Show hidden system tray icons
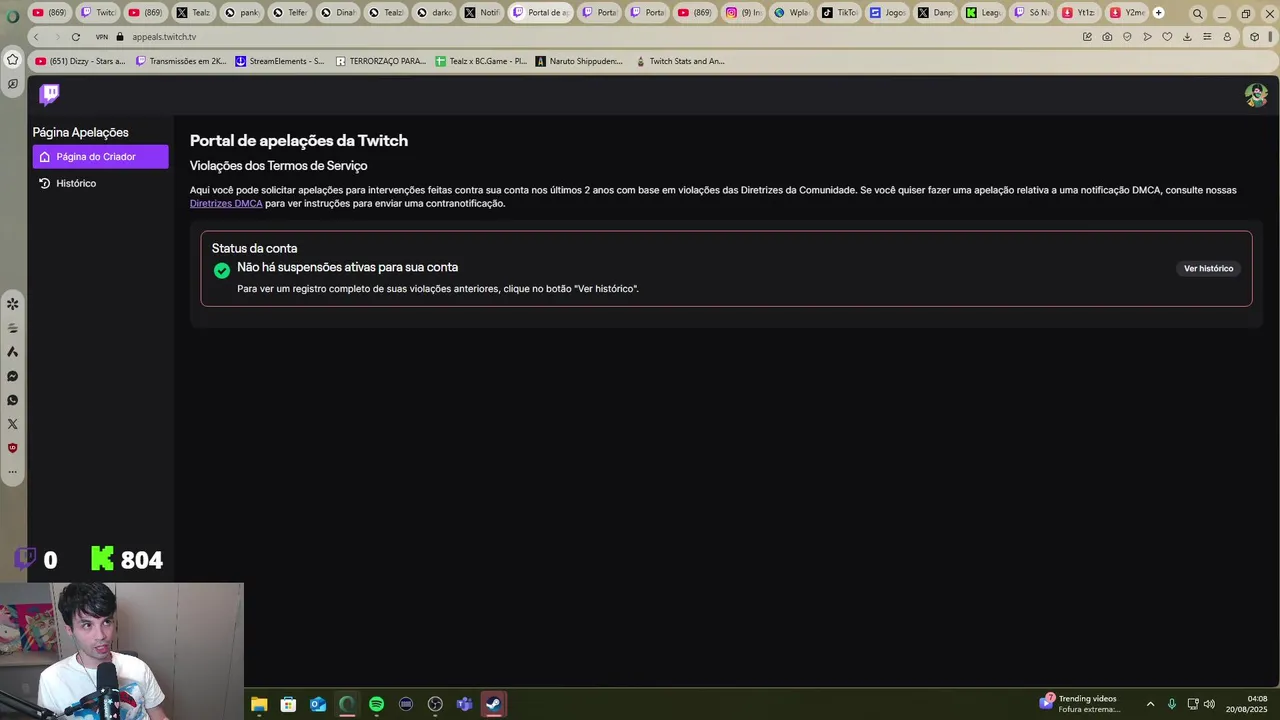The height and width of the screenshot is (720, 1280). 1150,704
